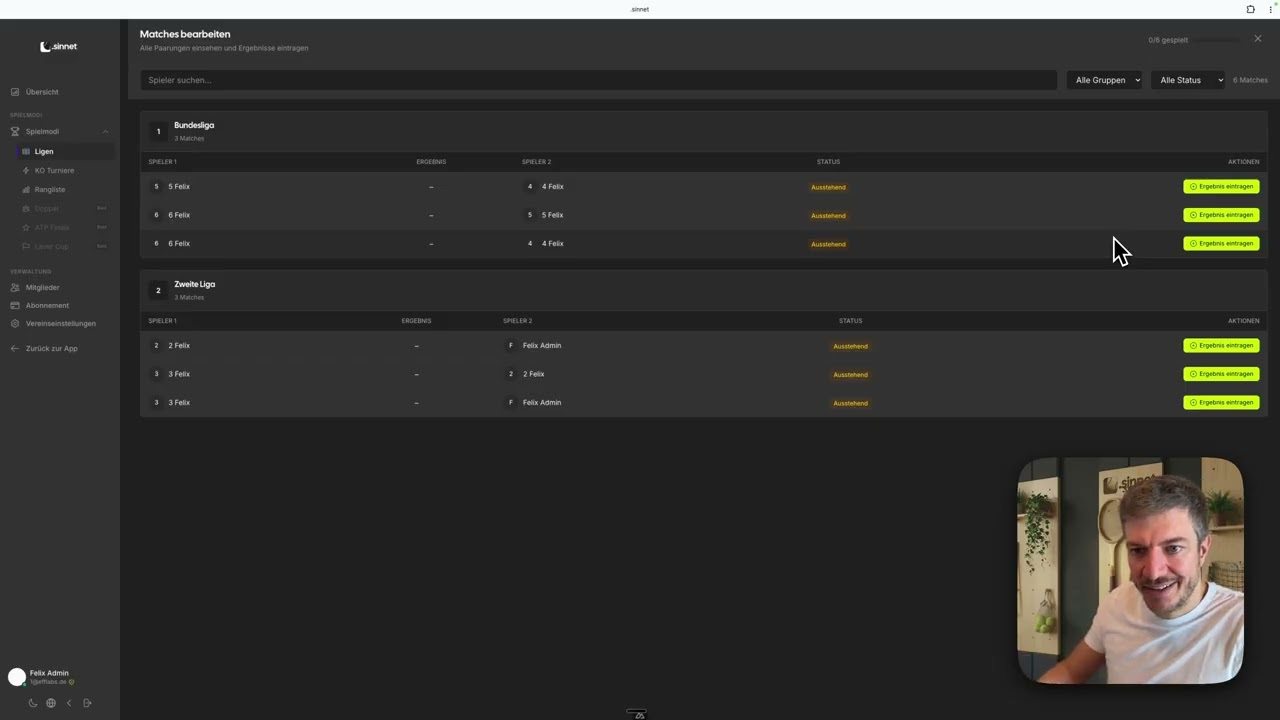Click the Zurück zur App arrow icon

point(15,348)
